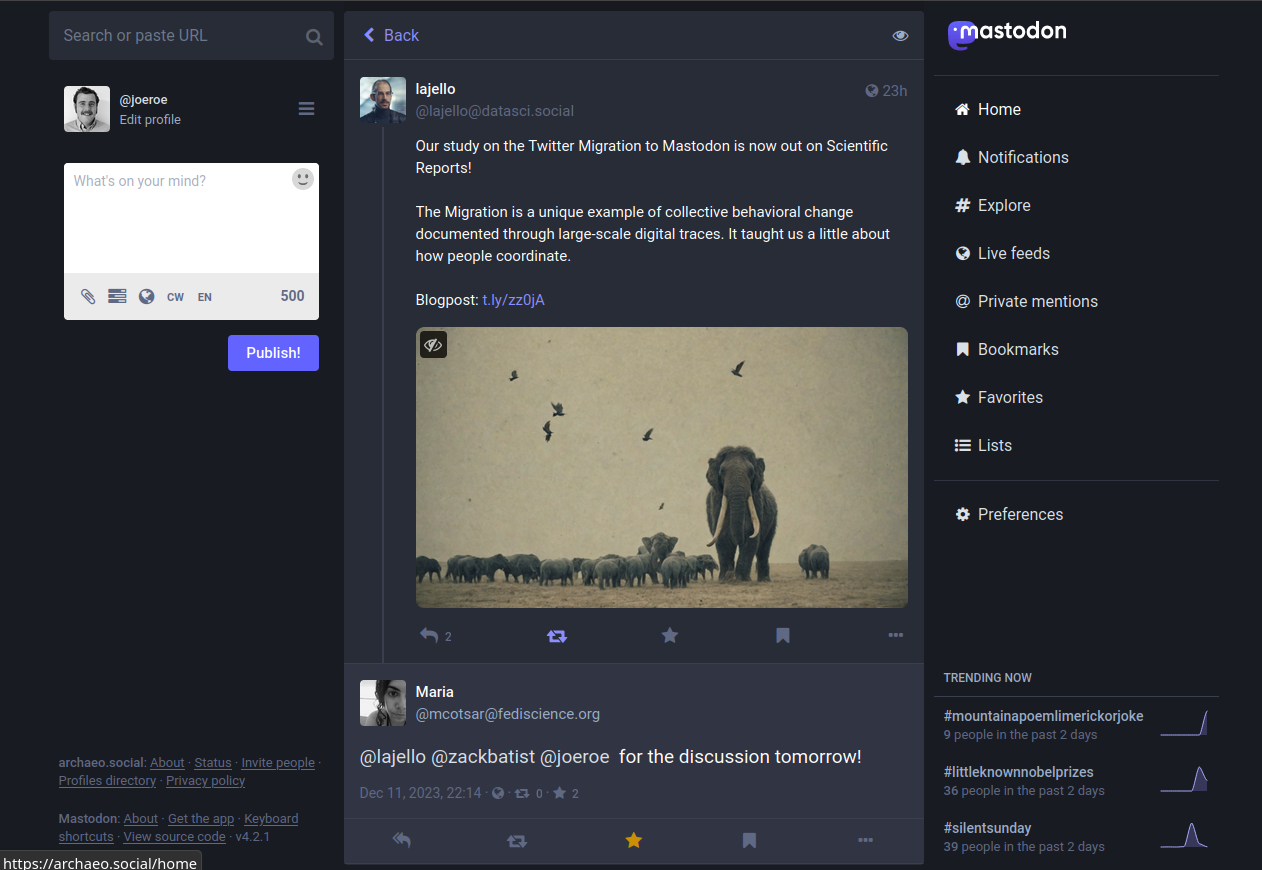Open Notifications in the sidebar
This screenshot has height=870, width=1262.
tap(1022, 157)
